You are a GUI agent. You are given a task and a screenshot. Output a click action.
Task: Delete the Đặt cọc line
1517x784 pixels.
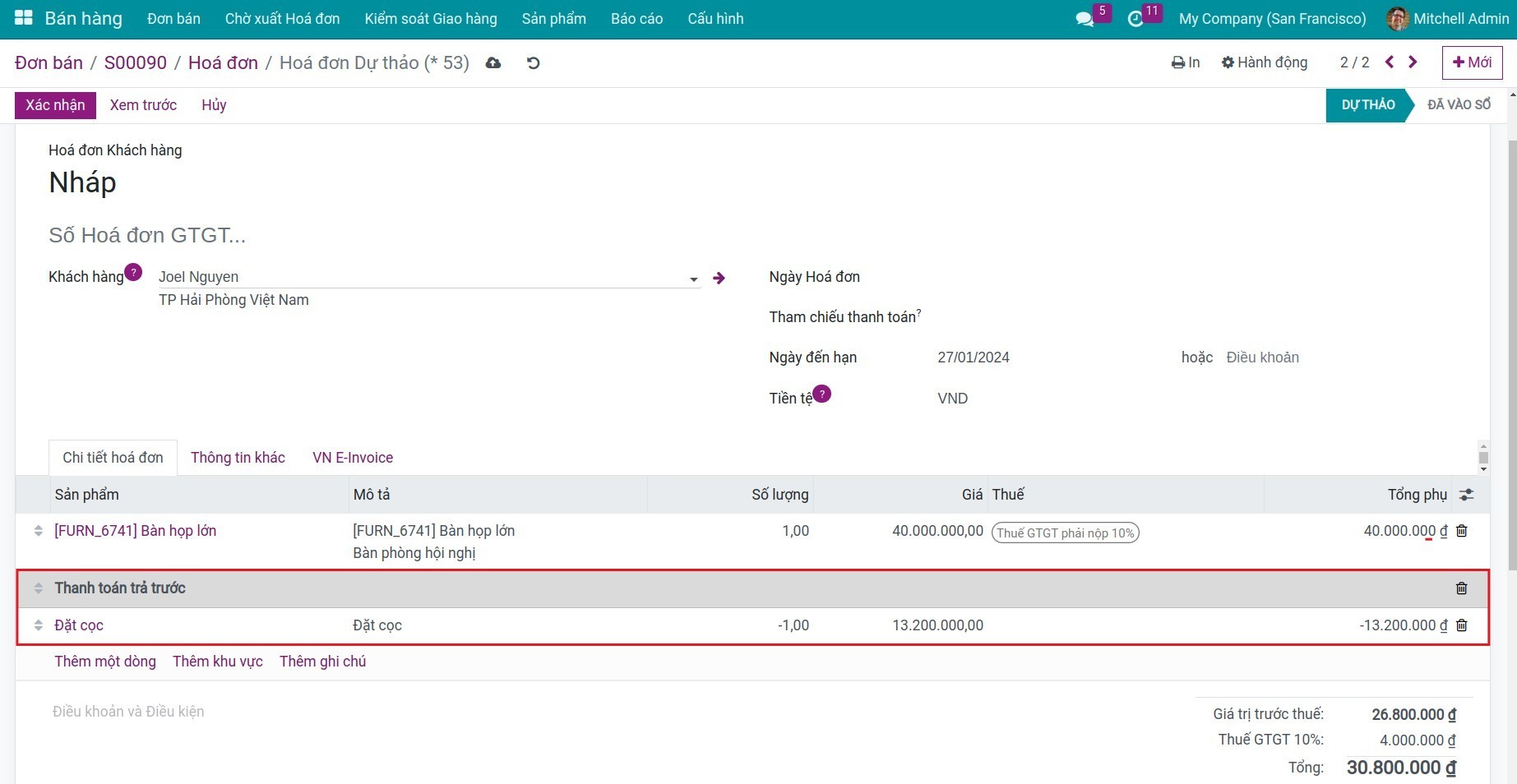pyautogui.click(x=1461, y=625)
